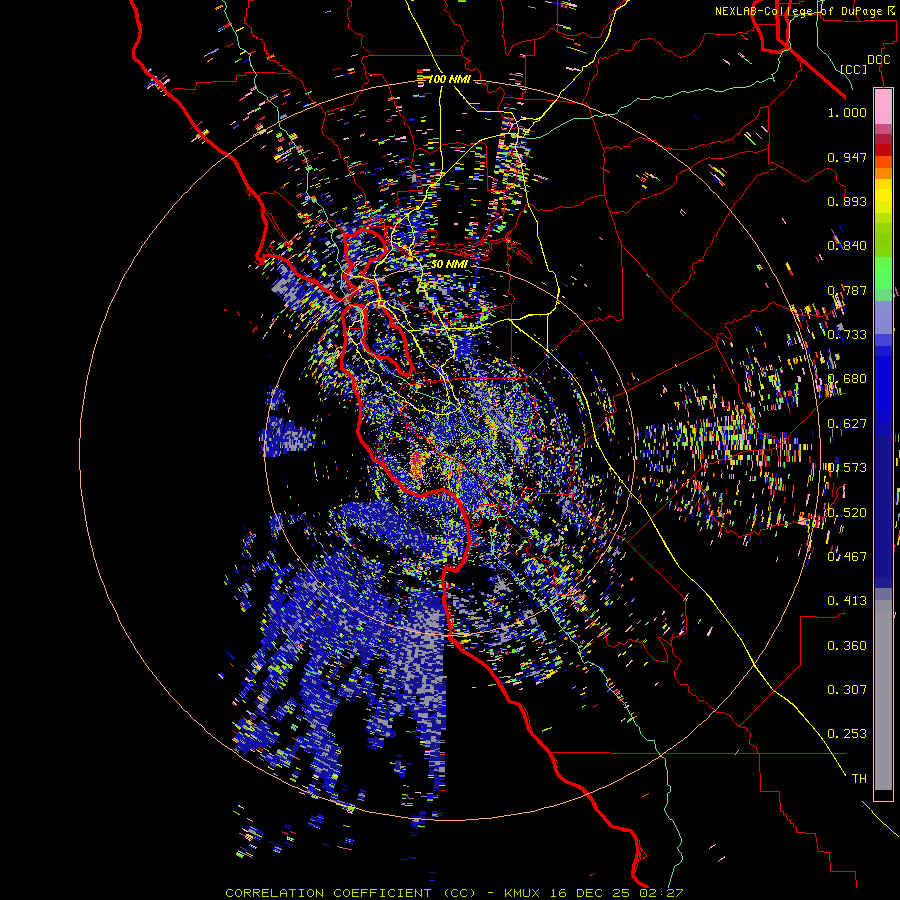Image resolution: width=900 pixels, height=900 pixels.
Task: Select the 0.787 legend value
Action: [847, 290]
